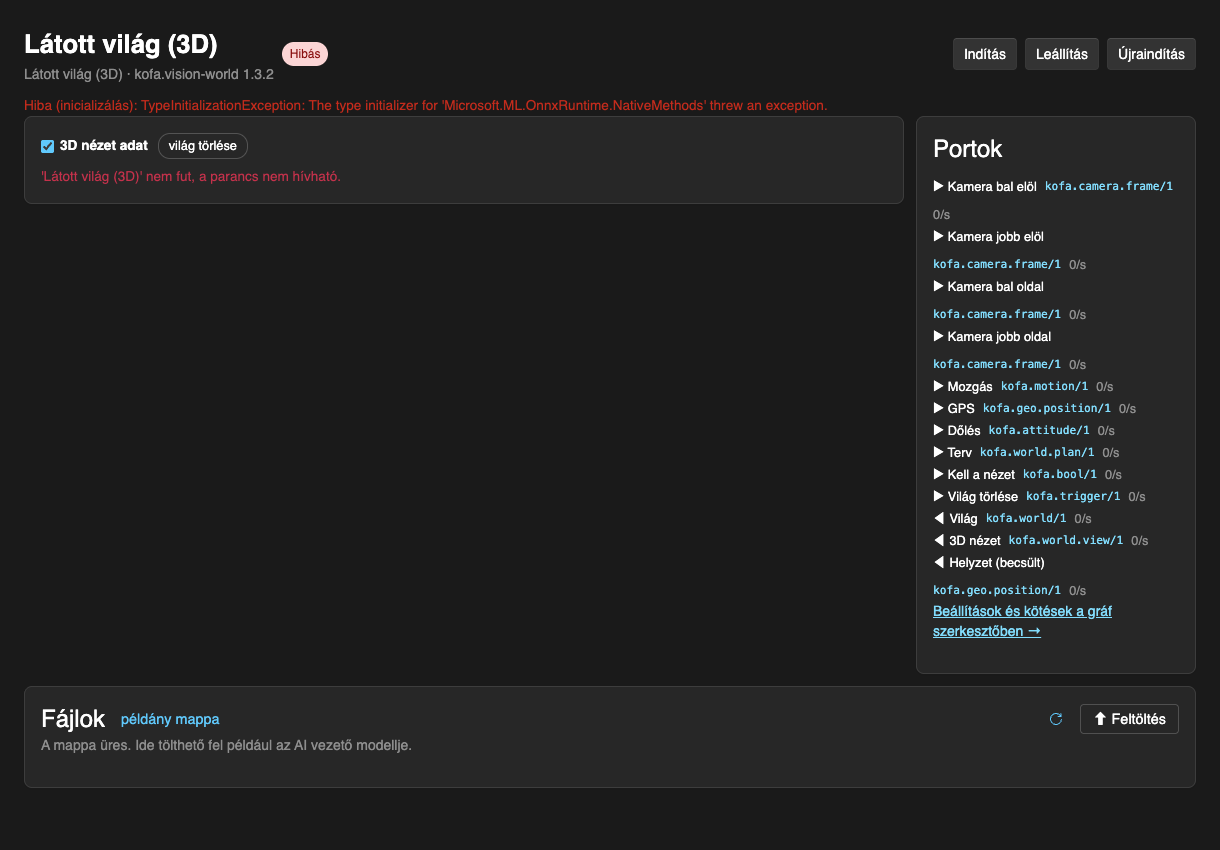The image size is (1220, 850).
Task: Click the Portok panel heading
Action: (968, 149)
